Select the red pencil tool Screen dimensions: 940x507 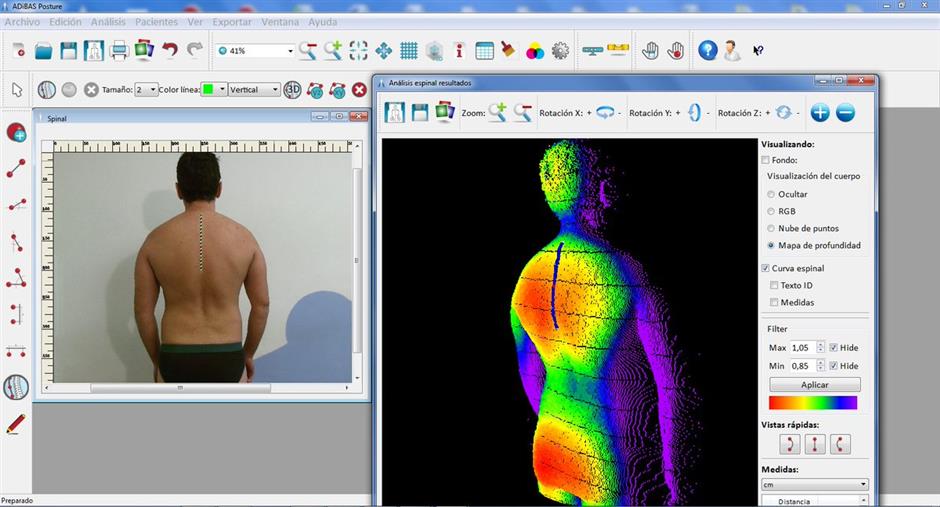click(x=16, y=424)
